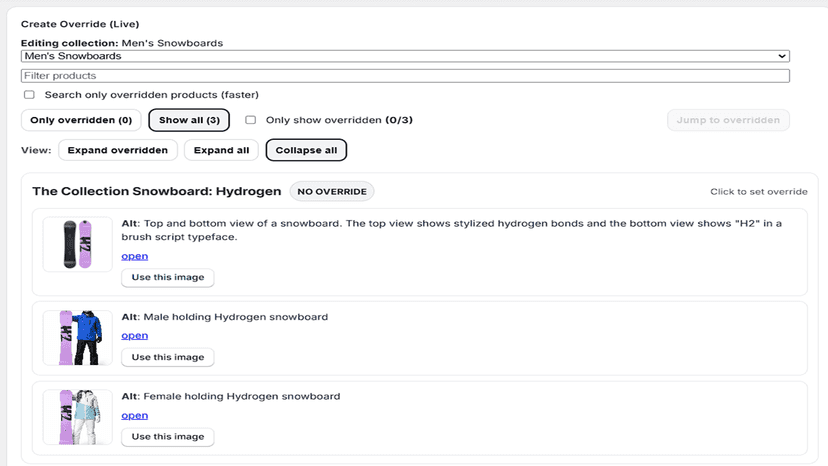The height and width of the screenshot is (466, 828).
Task: Click Expand overridden view button
Action: (x=118, y=150)
